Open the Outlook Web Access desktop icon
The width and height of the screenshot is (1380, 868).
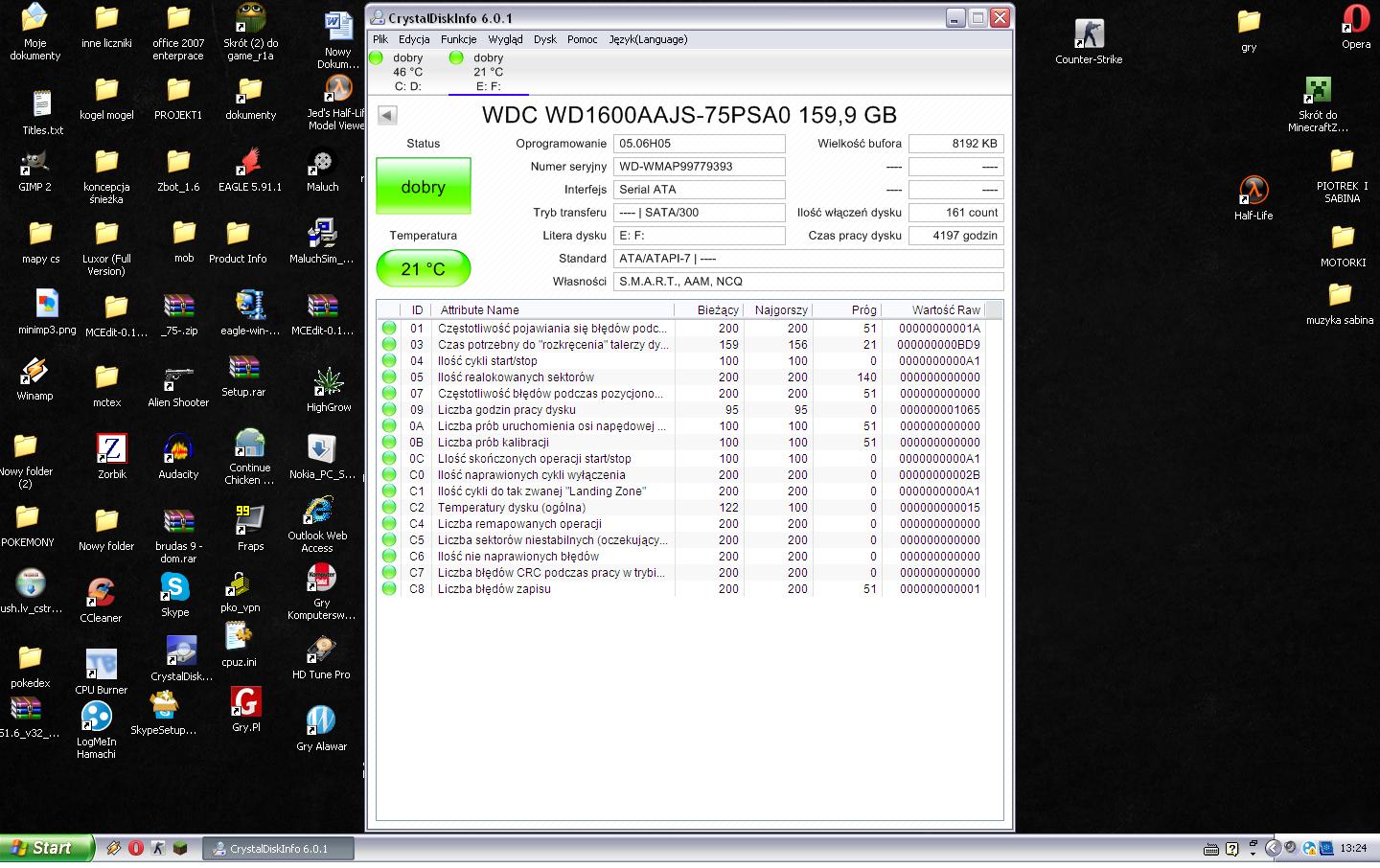point(317,525)
